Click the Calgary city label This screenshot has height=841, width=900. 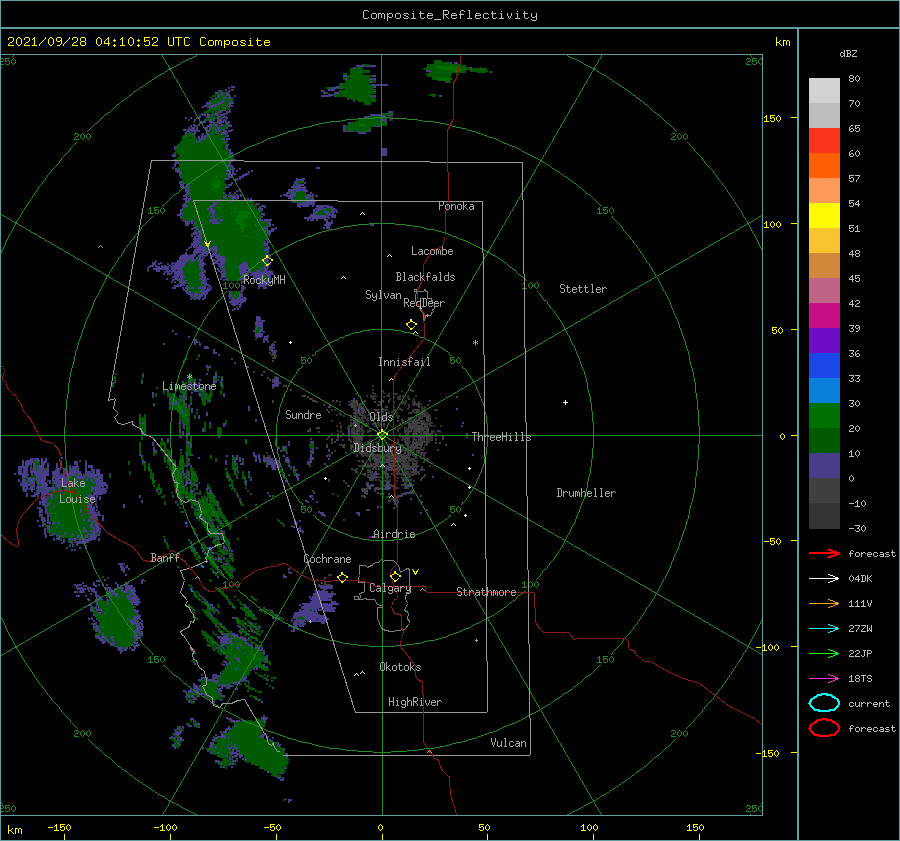pyautogui.click(x=390, y=588)
